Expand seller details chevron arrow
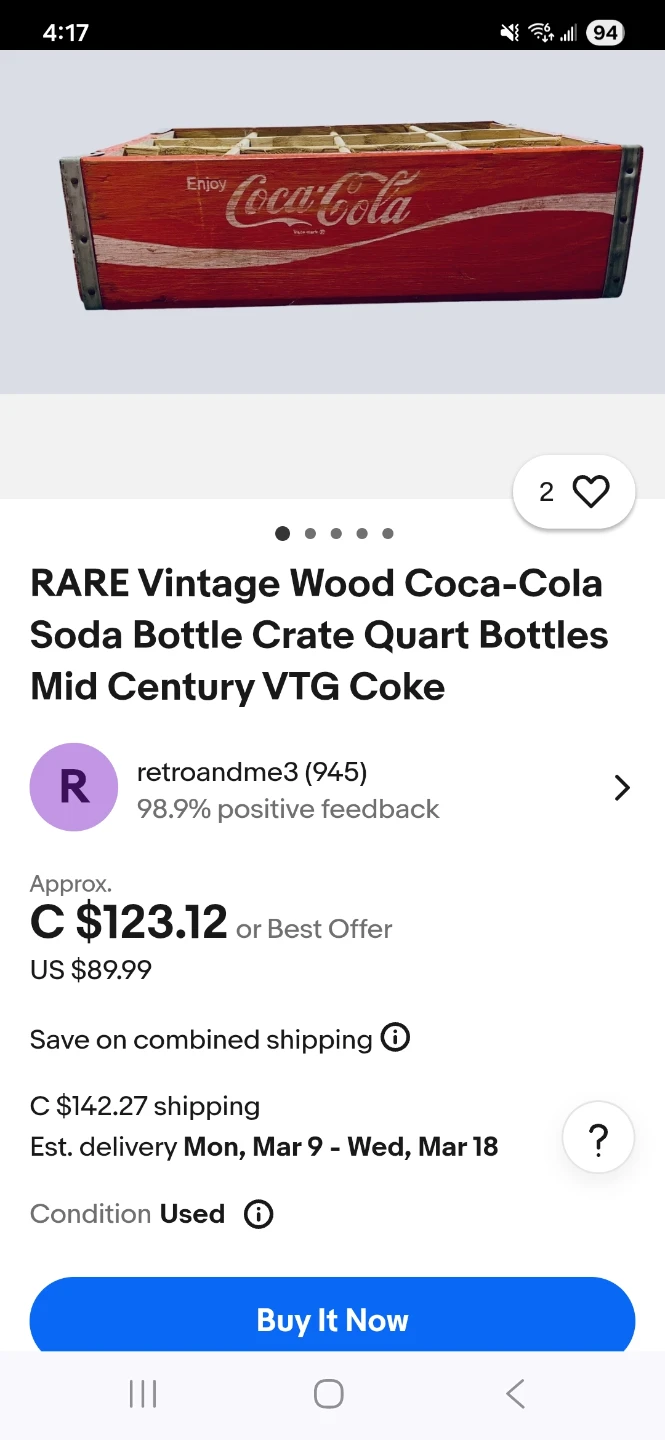Image resolution: width=665 pixels, height=1440 pixels. point(622,788)
